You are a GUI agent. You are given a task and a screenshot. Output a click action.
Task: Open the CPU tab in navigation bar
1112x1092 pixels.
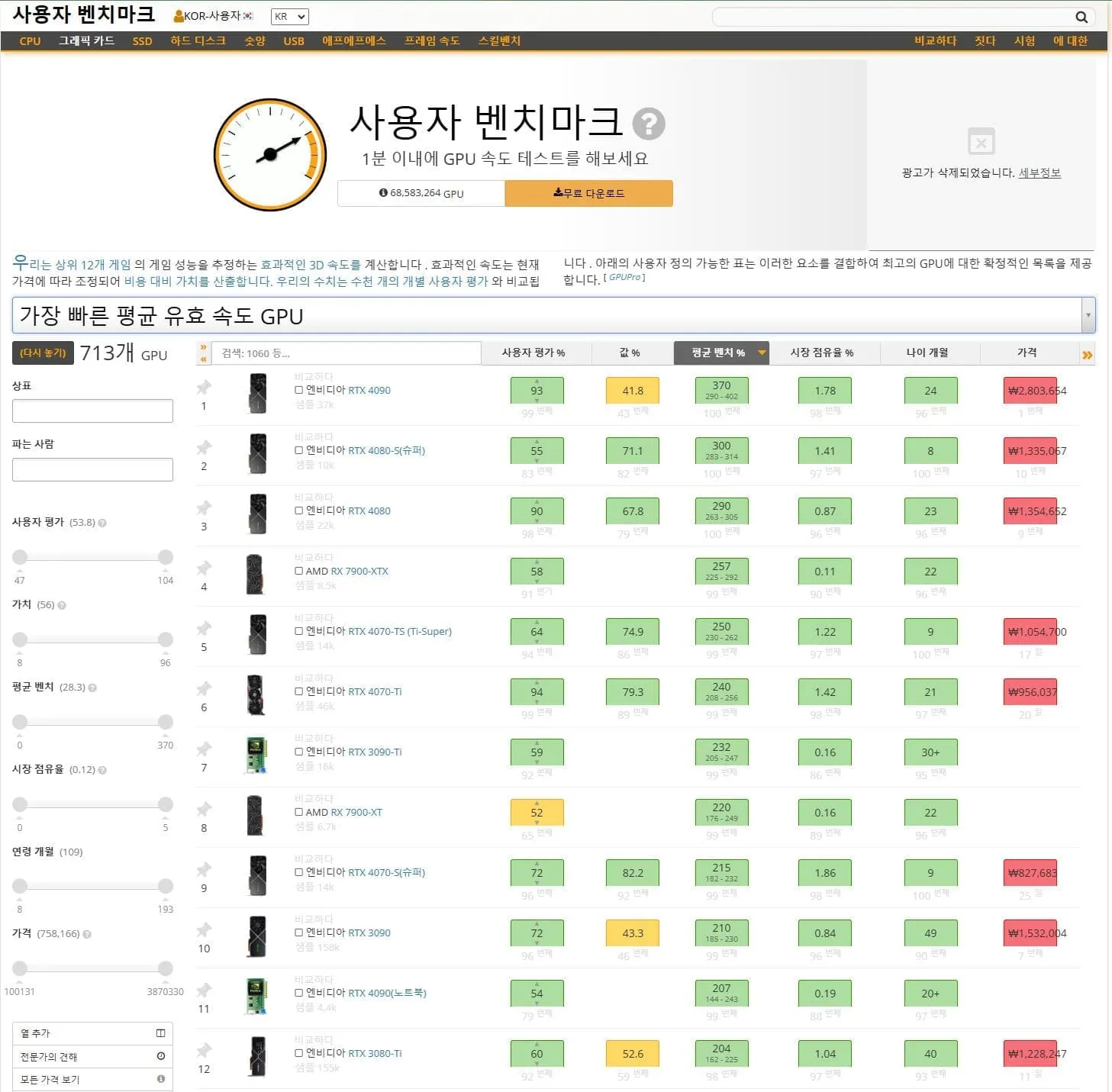(30, 41)
